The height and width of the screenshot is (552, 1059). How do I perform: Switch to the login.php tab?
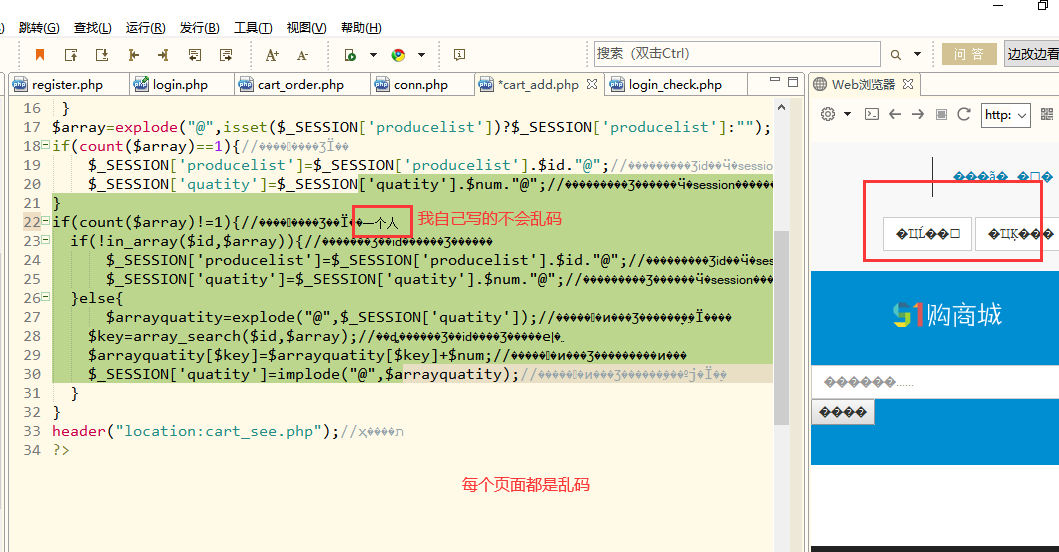click(x=180, y=84)
